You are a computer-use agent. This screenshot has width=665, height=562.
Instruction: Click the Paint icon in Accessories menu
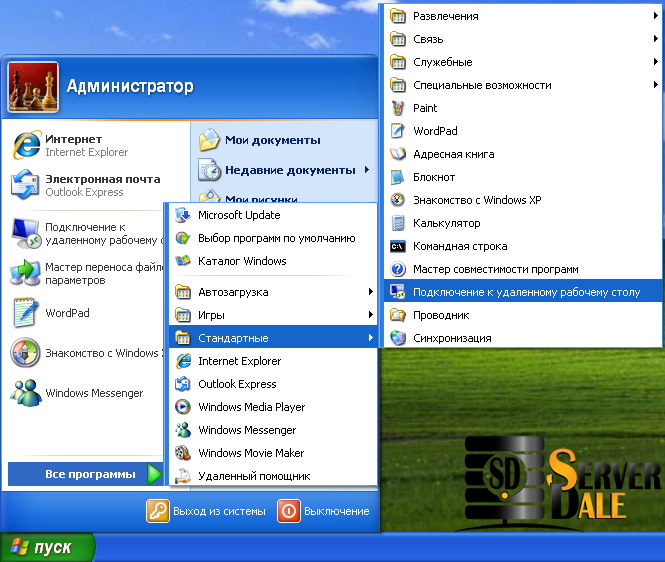[x=398, y=108]
